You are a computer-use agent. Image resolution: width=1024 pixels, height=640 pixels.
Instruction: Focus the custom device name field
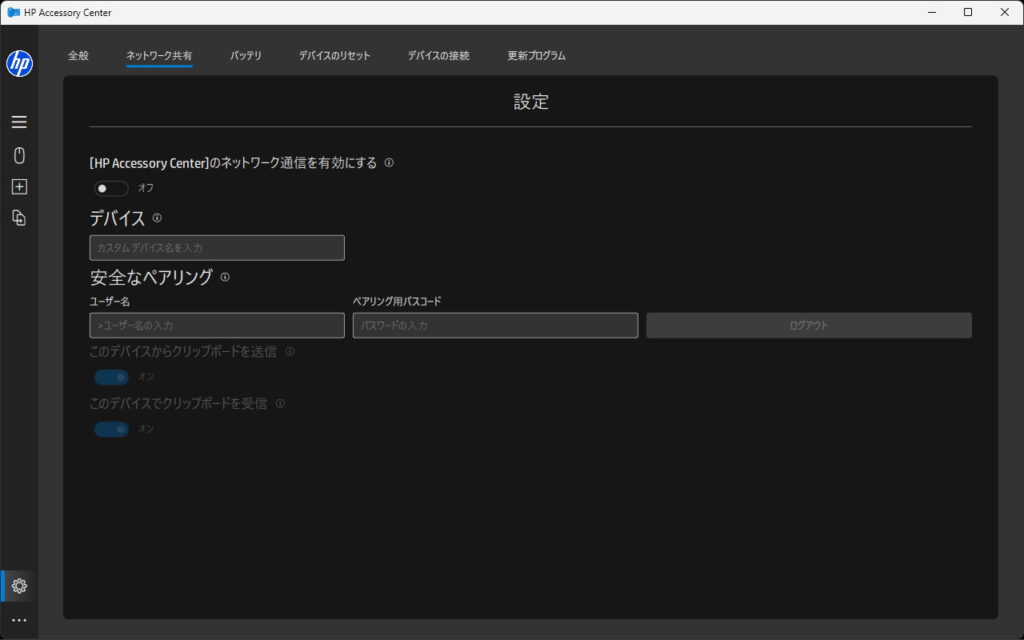(217, 248)
